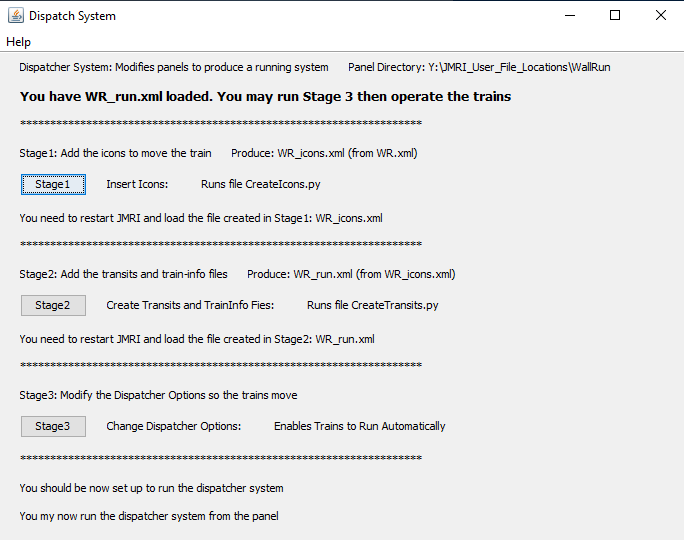Click the bold WR_run.xml loaded message
The image size is (684, 540).
[x=265, y=97]
